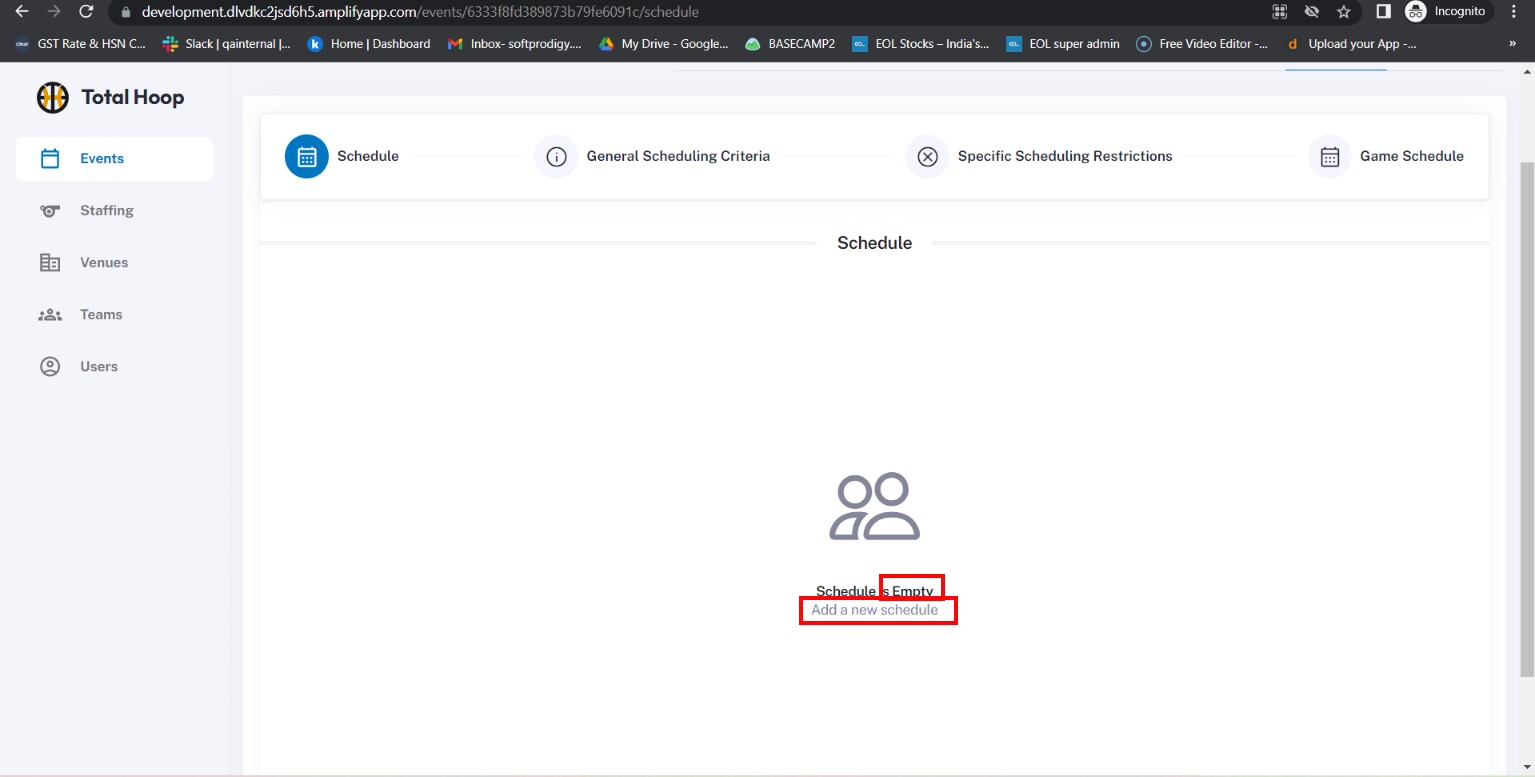Open Venues from the sidebar
This screenshot has height=777, width=1535.
coord(114,263)
